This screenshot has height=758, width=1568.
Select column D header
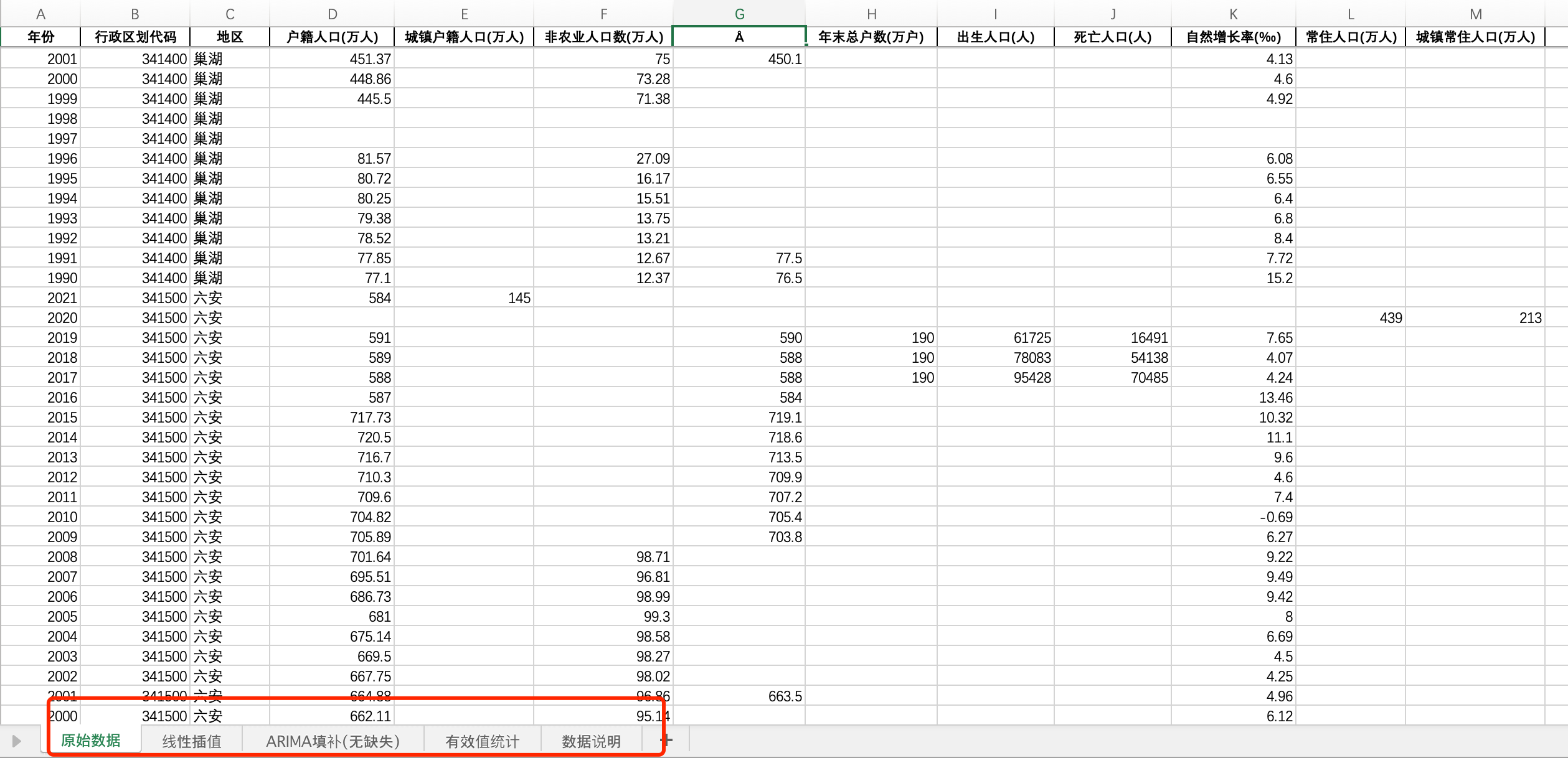pyautogui.click(x=332, y=14)
